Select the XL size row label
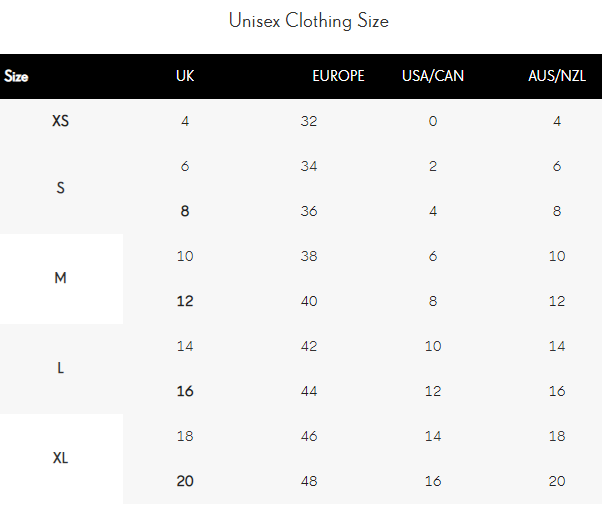602x506 pixels. tap(61, 458)
